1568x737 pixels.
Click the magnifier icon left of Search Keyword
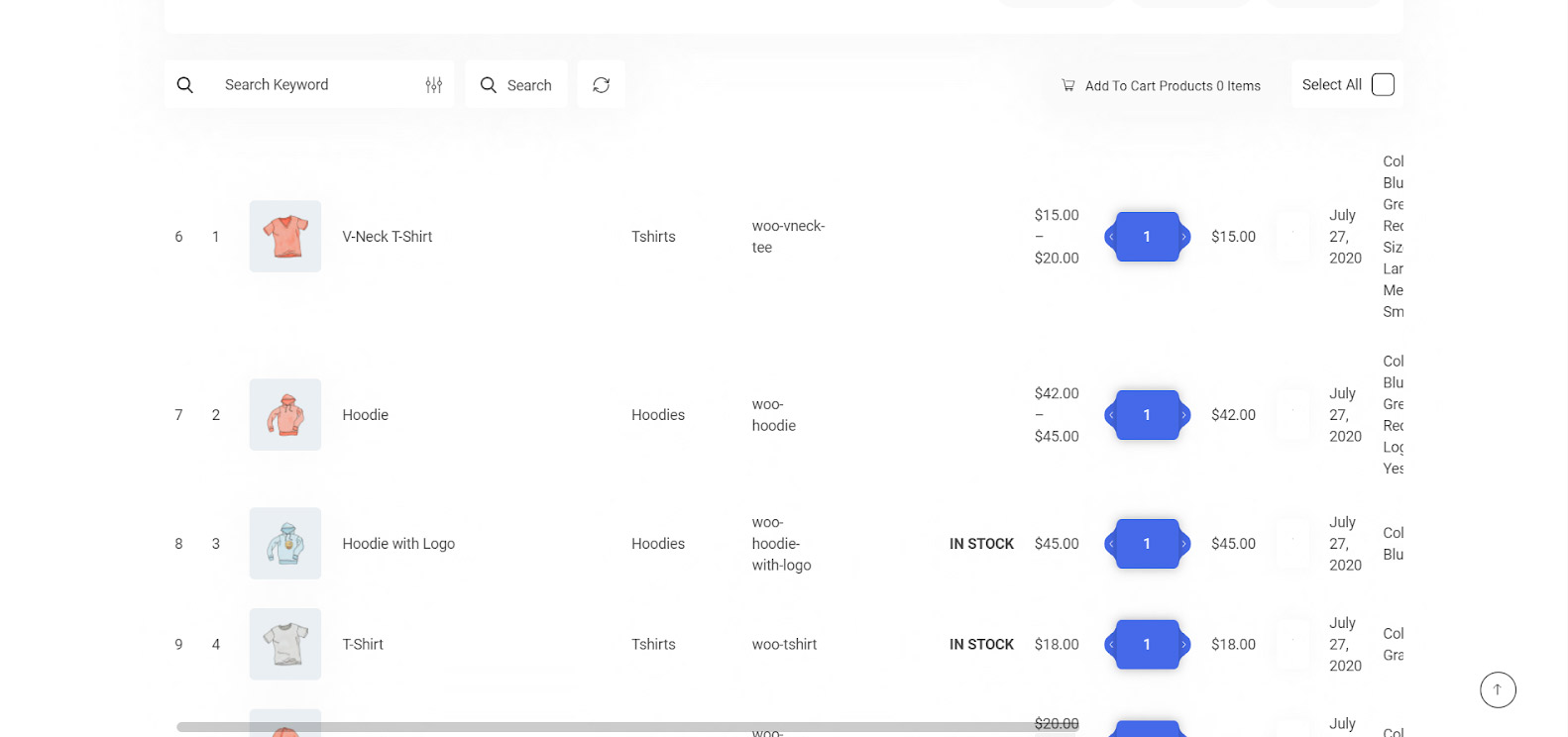[x=185, y=85]
